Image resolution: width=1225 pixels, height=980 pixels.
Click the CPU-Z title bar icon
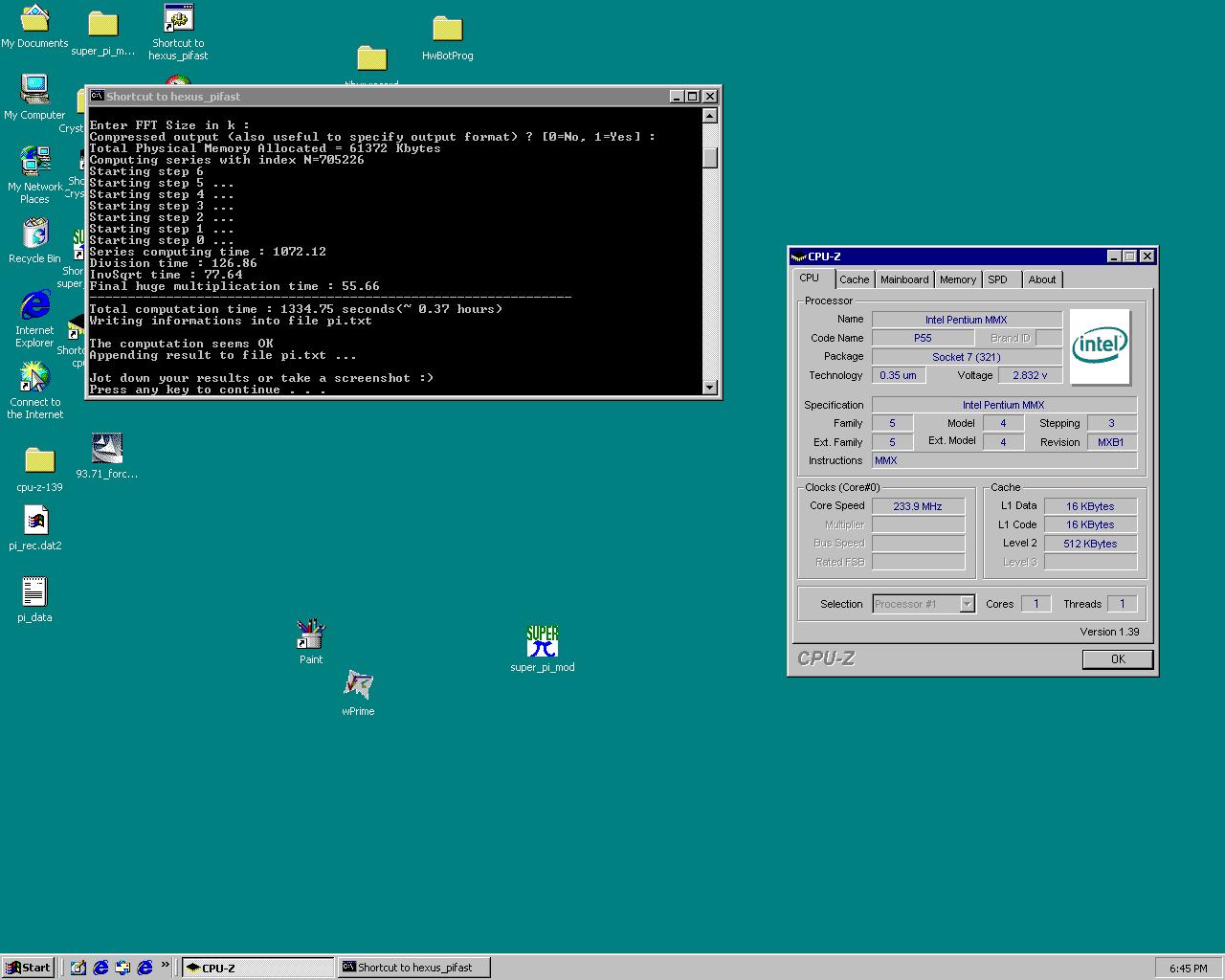pyautogui.click(x=798, y=256)
